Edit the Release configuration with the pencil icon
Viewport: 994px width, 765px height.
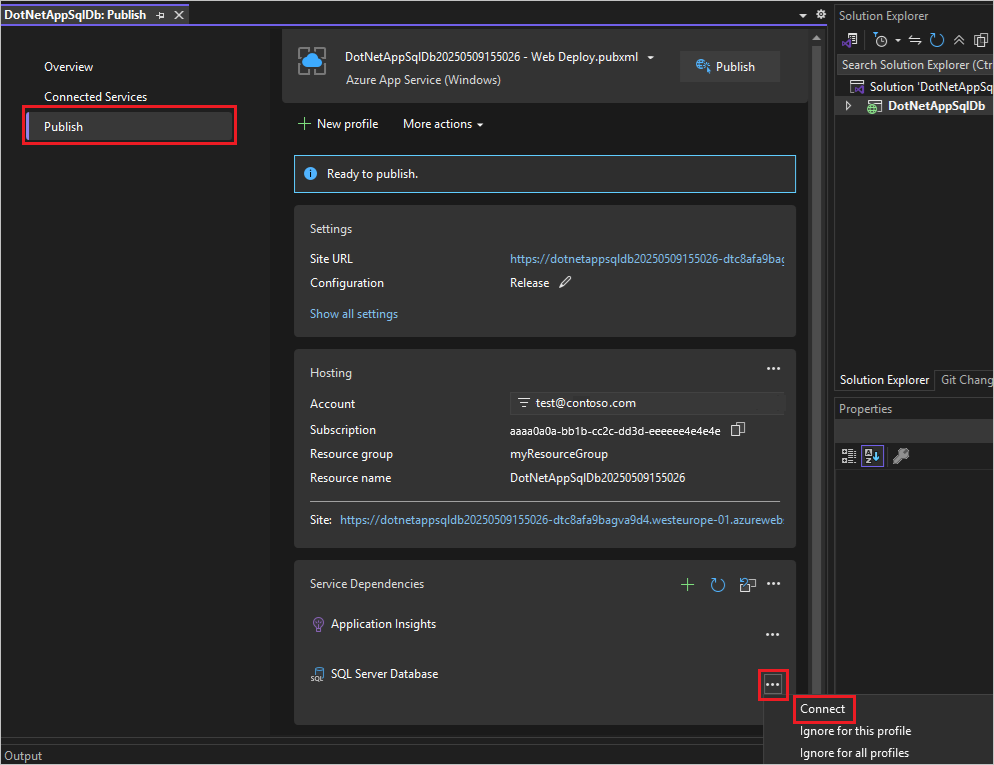coord(564,282)
